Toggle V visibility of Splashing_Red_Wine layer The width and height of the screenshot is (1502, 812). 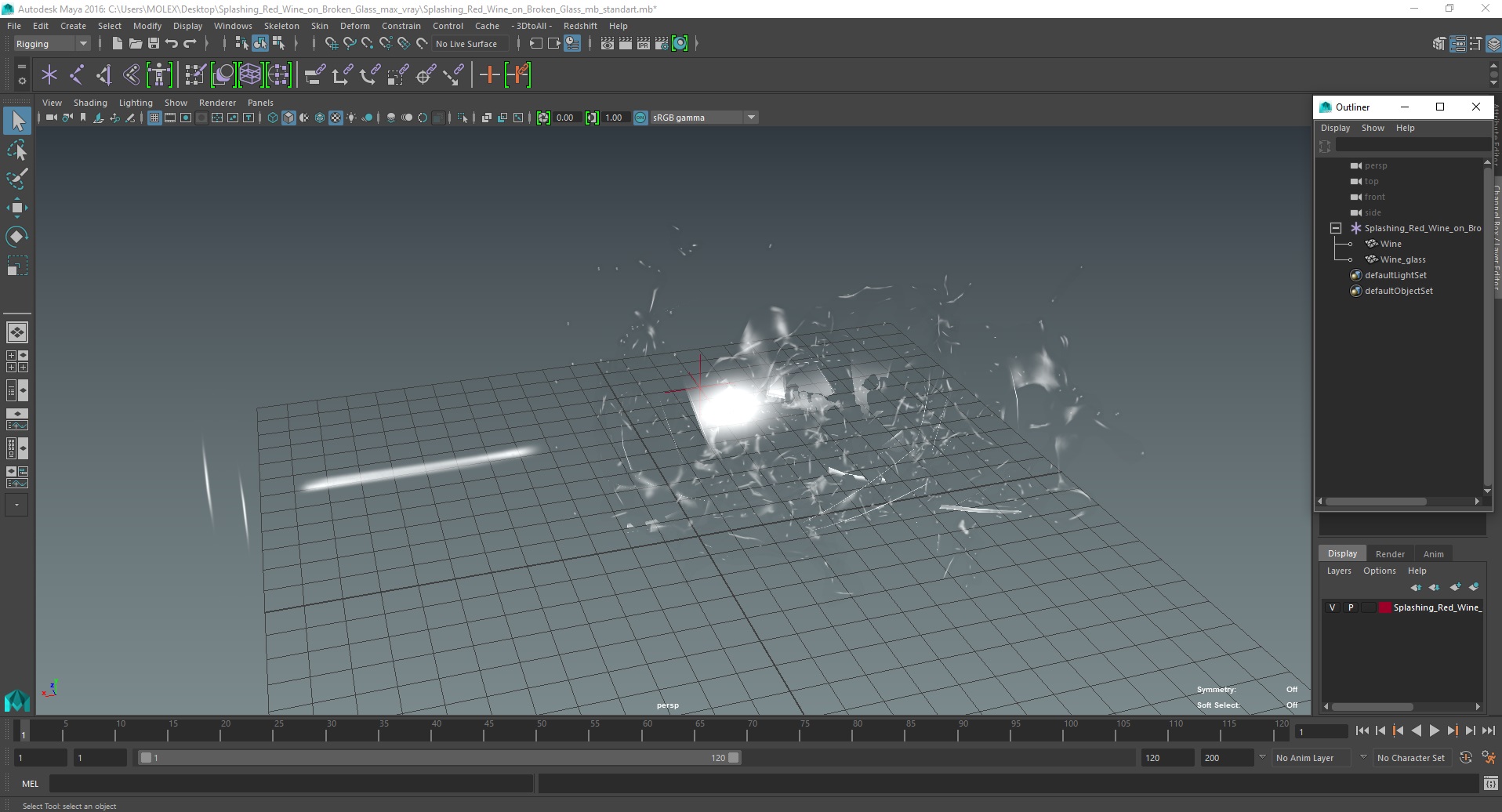tap(1332, 607)
